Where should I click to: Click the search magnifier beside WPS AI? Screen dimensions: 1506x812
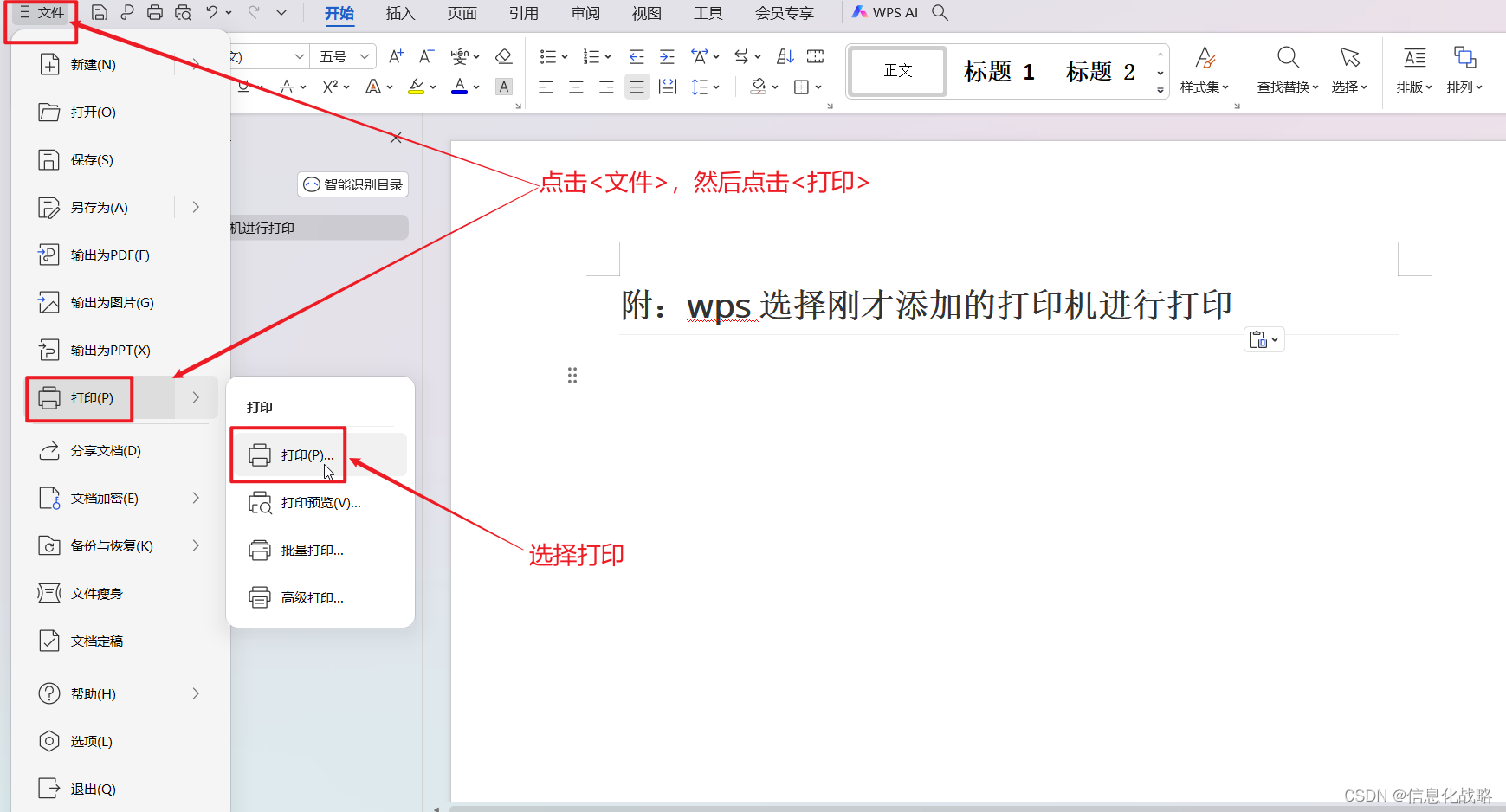[x=940, y=13]
